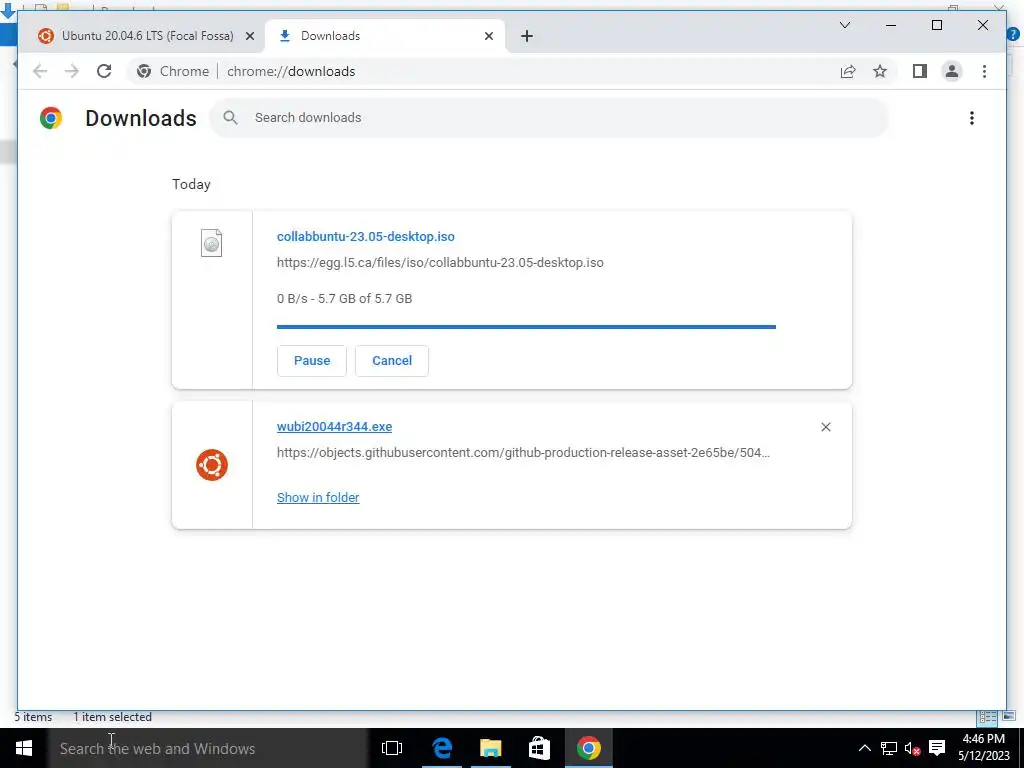
Task: Open the wubi20044r344.exe file link
Action: 334,426
